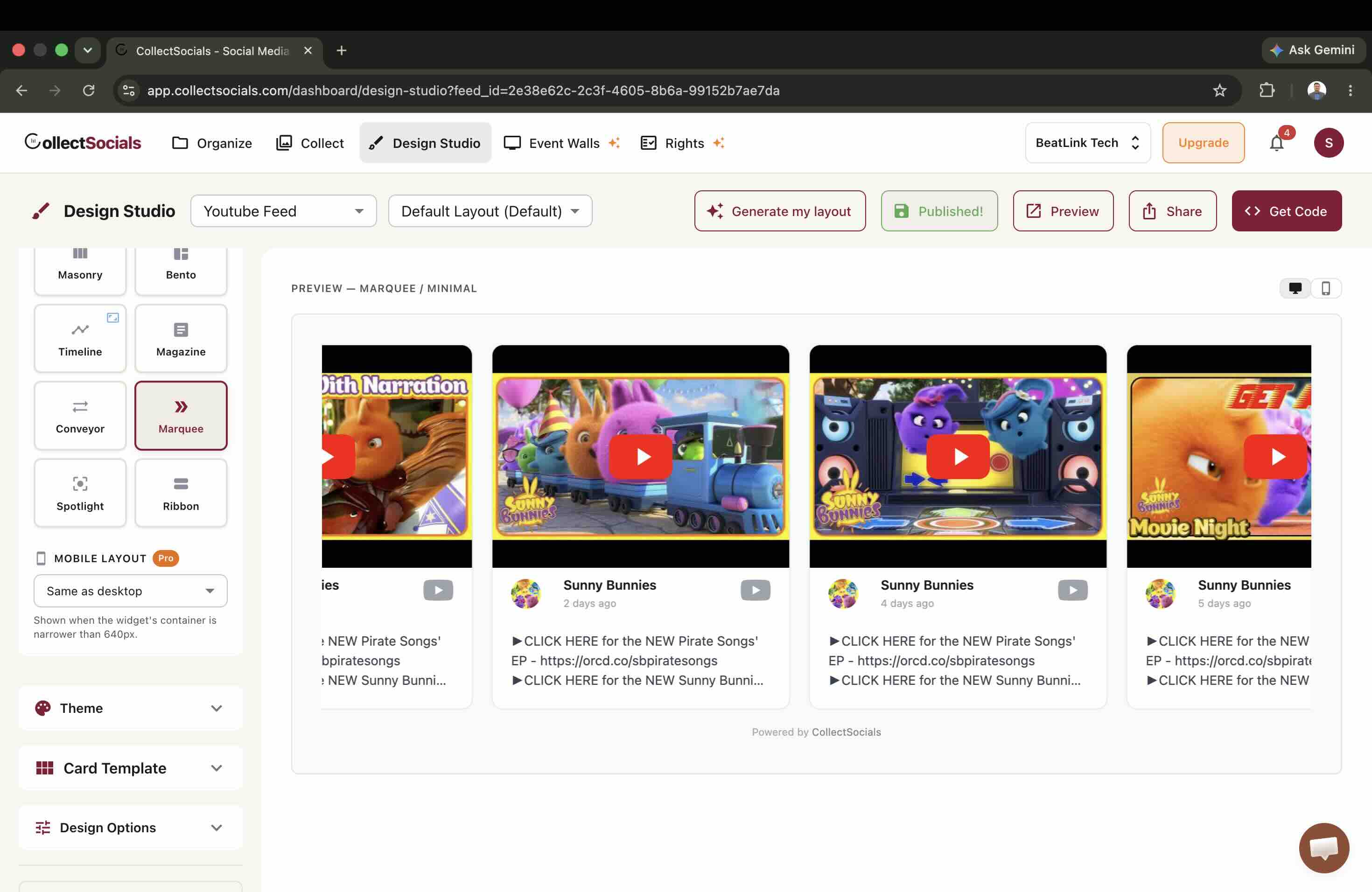Select the Ribbon layout tile

point(181,493)
